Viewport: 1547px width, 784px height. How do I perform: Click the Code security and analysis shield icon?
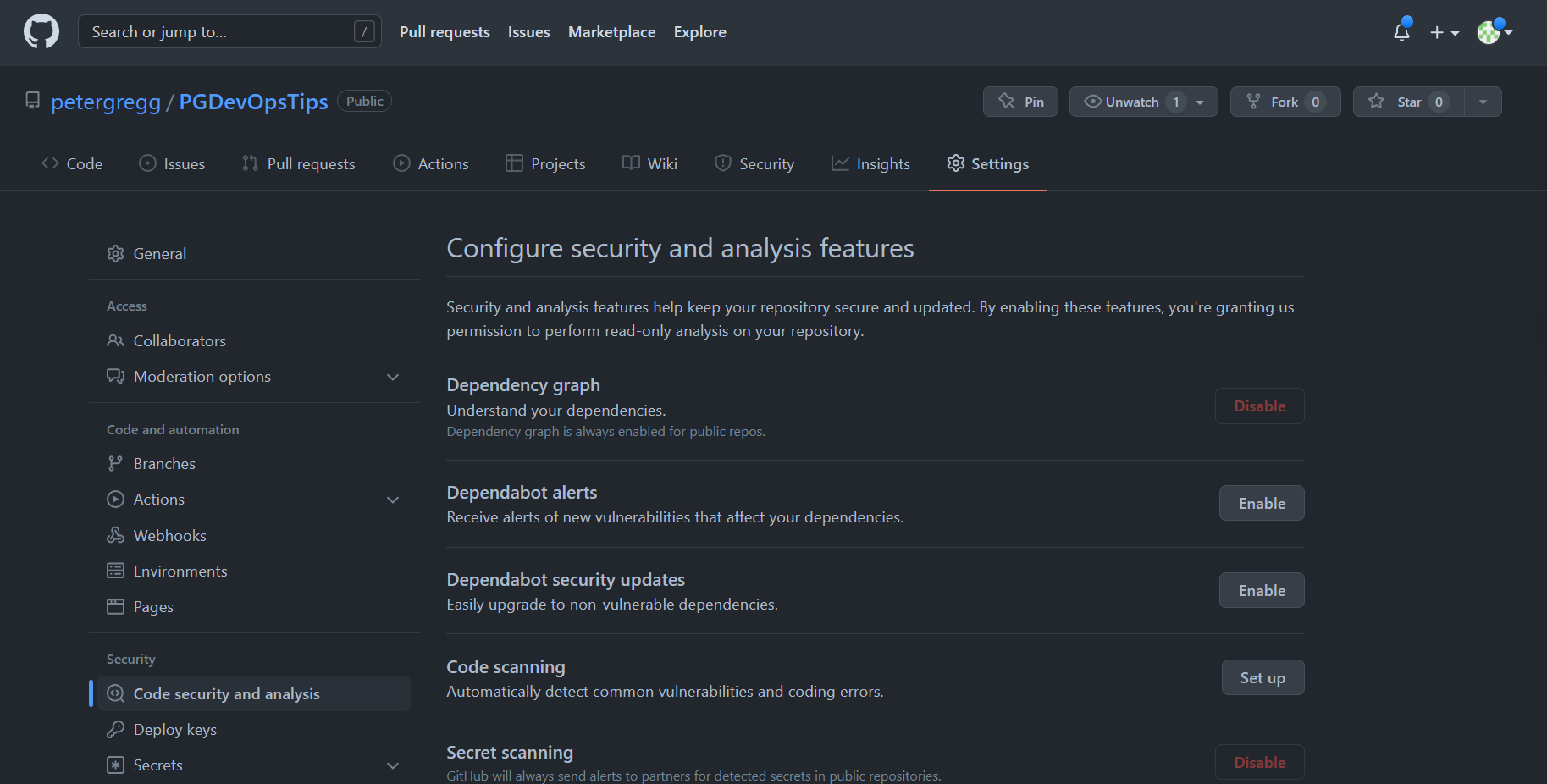tap(115, 693)
